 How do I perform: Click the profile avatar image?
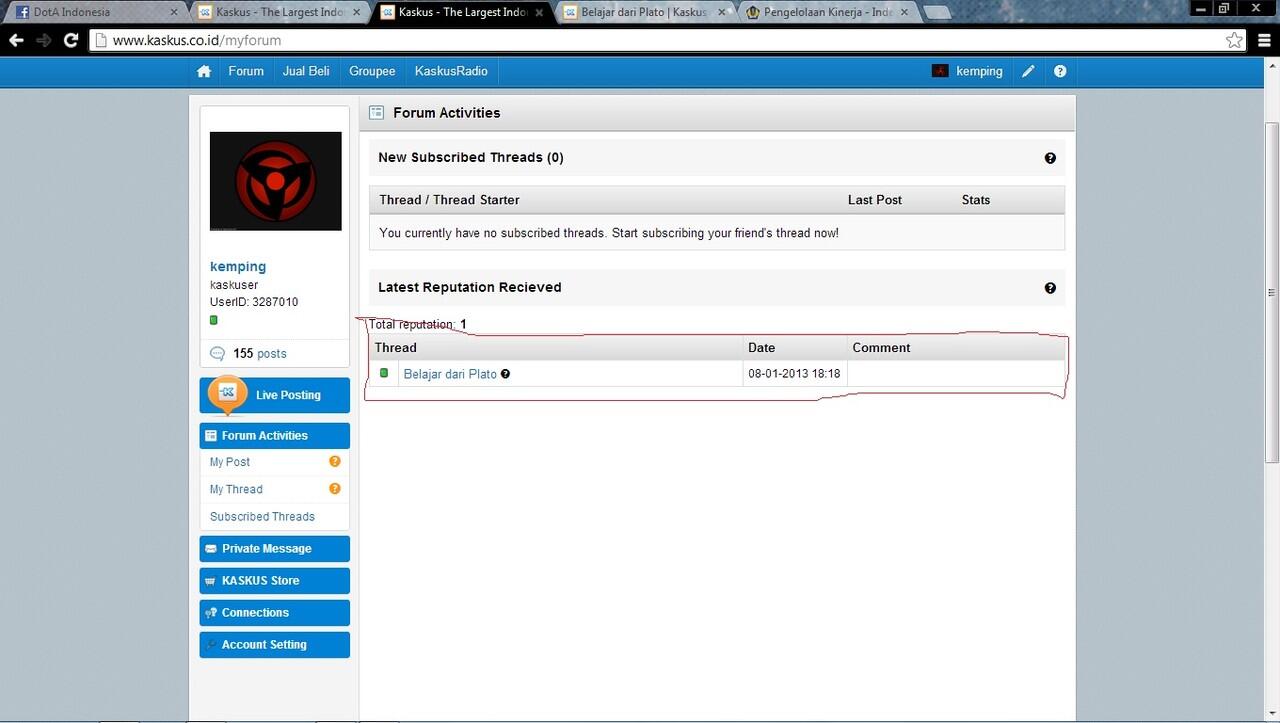coord(276,181)
